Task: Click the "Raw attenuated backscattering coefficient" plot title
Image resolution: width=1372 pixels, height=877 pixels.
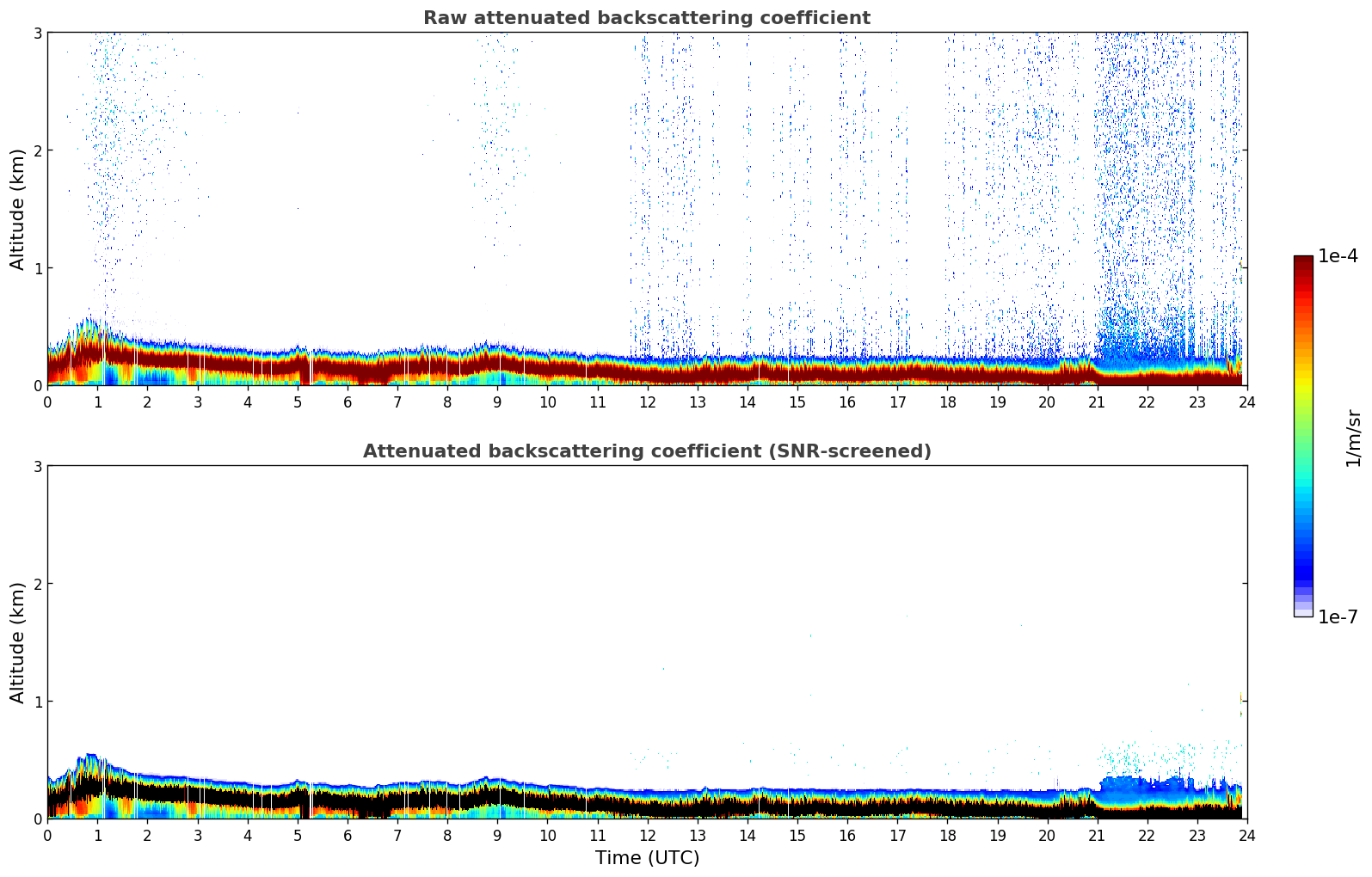Action: [x=646, y=18]
